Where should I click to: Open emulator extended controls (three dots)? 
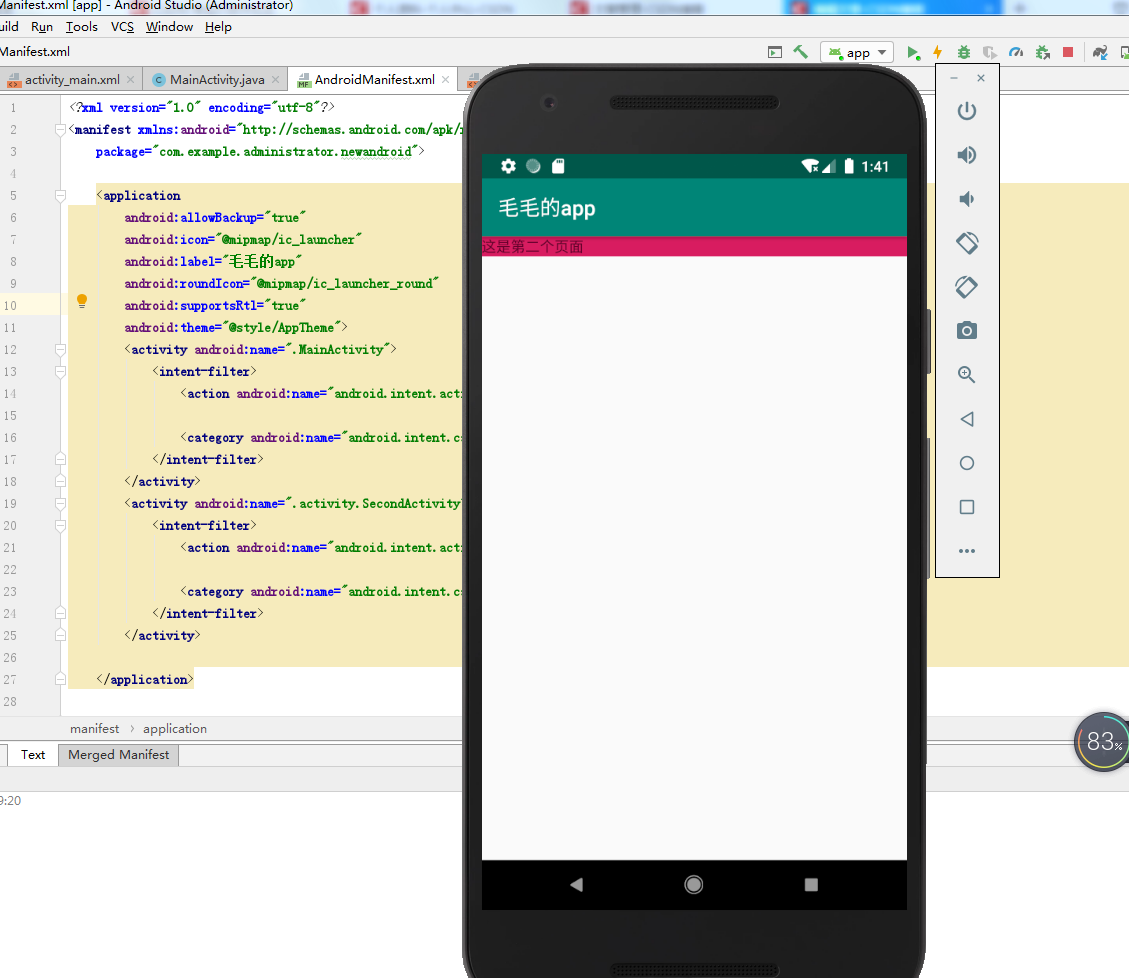pyautogui.click(x=967, y=551)
